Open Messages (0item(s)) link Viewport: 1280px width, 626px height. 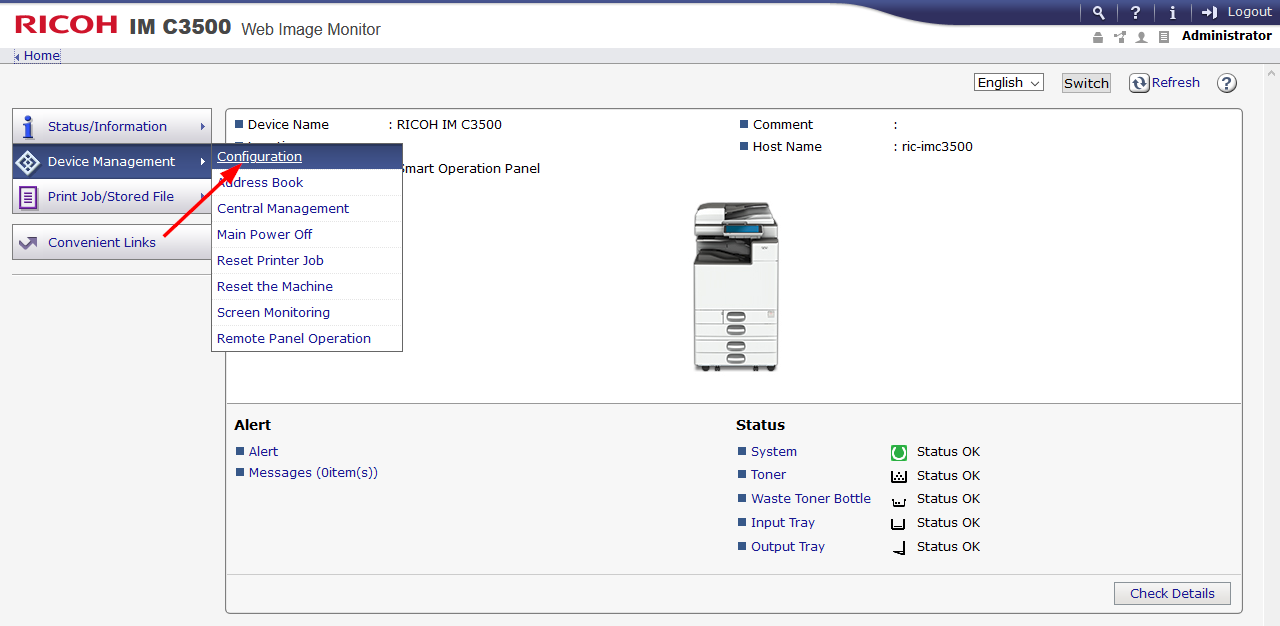313,473
